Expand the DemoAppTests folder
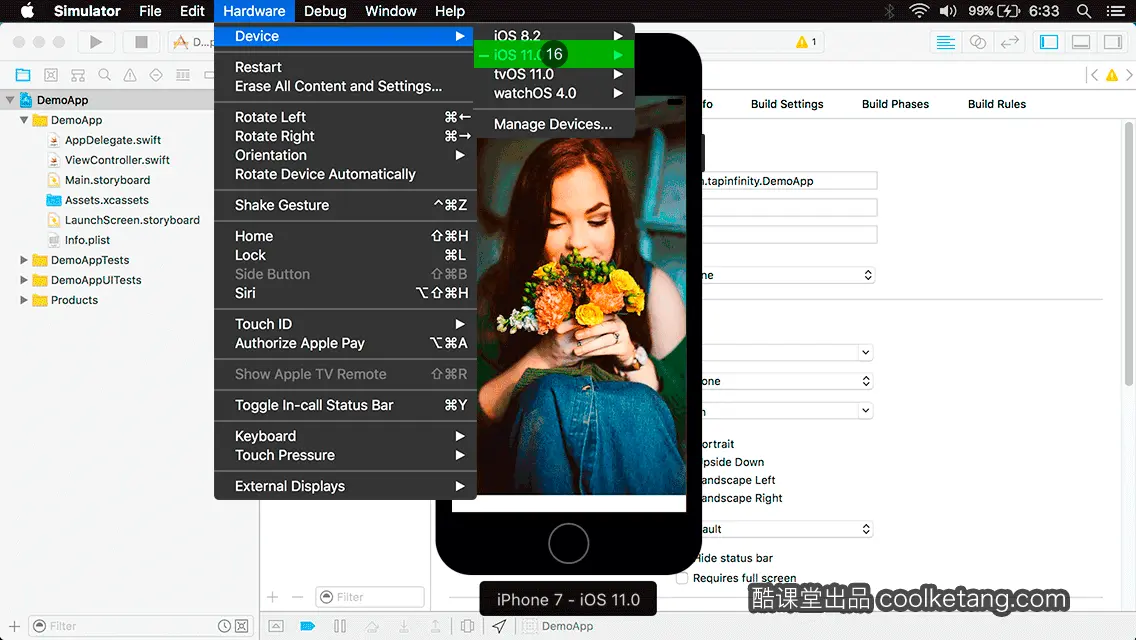This screenshot has width=1136, height=640. tap(24, 259)
